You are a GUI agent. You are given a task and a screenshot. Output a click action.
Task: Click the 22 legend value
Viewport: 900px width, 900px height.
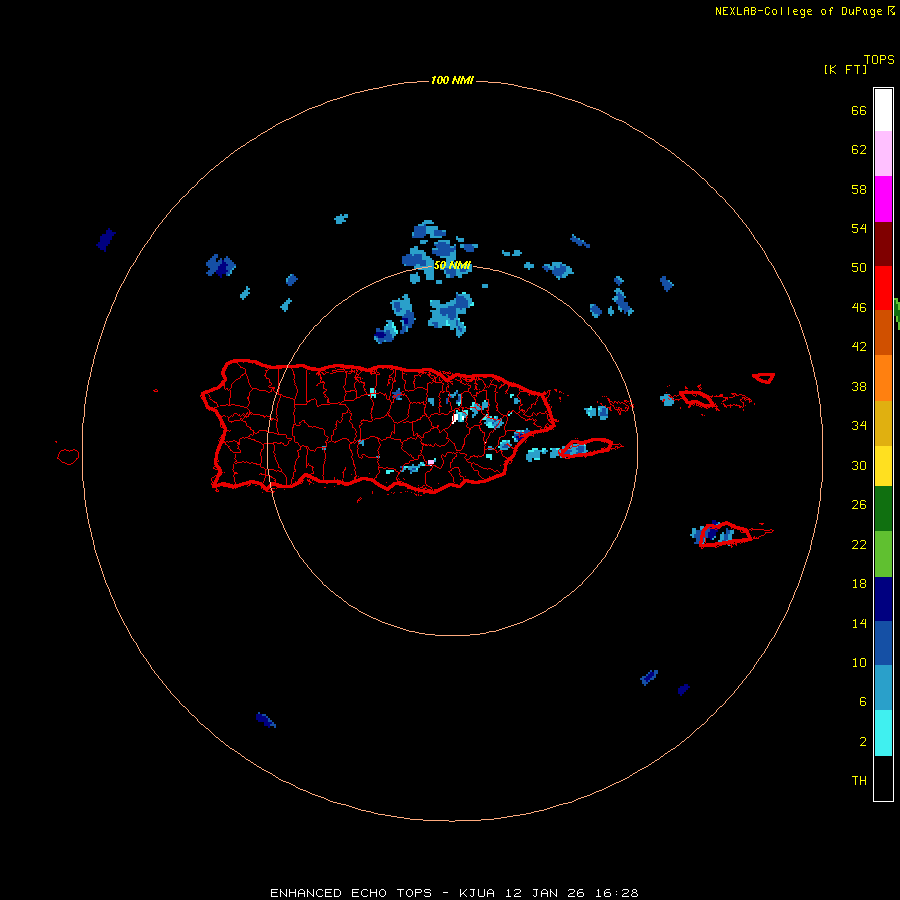[859, 545]
